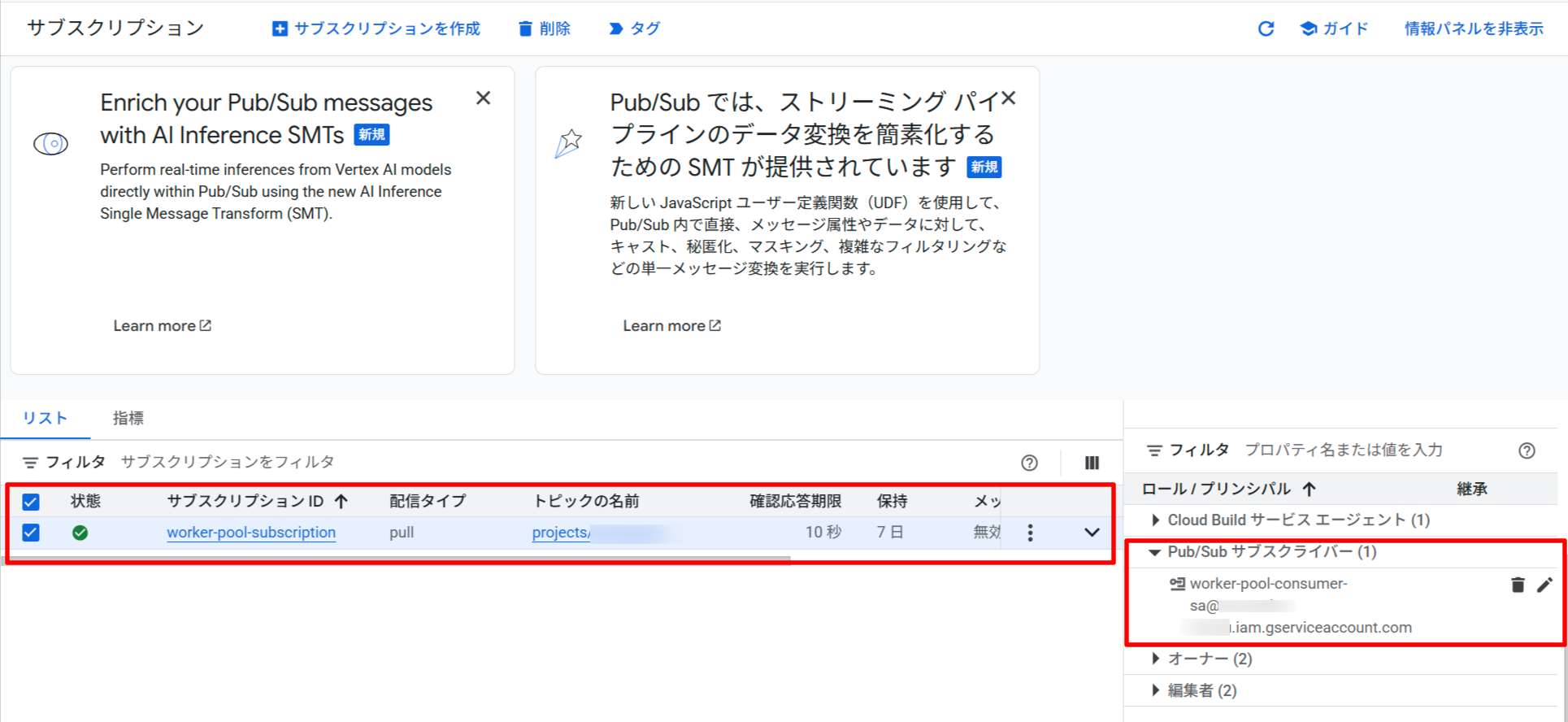Open Learn more in the AI Inference card
Screen dimensions: 1568x722
[162, 325]
